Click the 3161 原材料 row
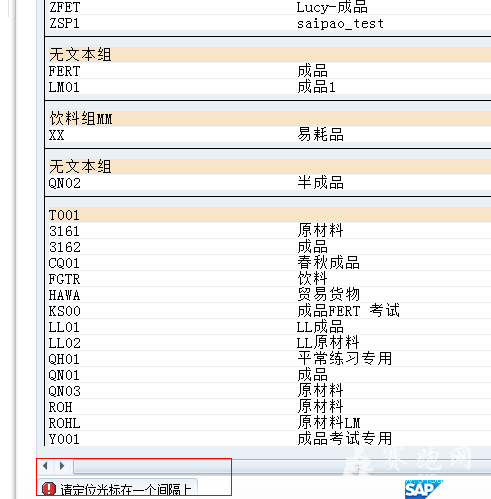 pos(269,231)
